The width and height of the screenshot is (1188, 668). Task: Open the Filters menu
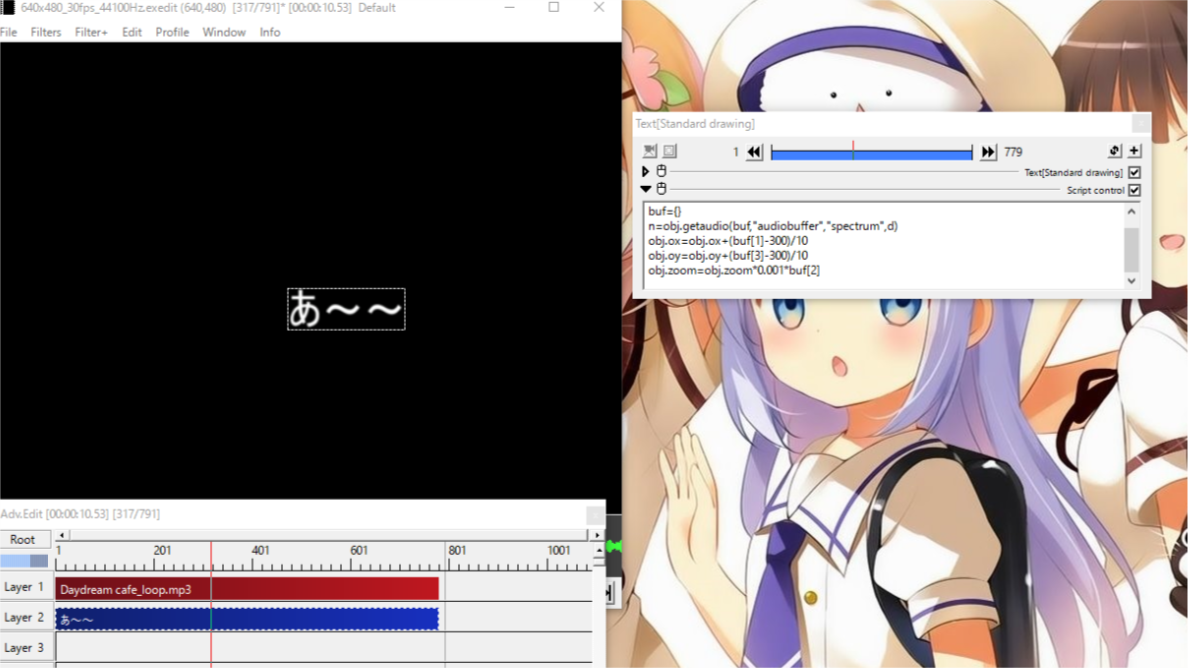pyautogui.click(x=45, y=32)
